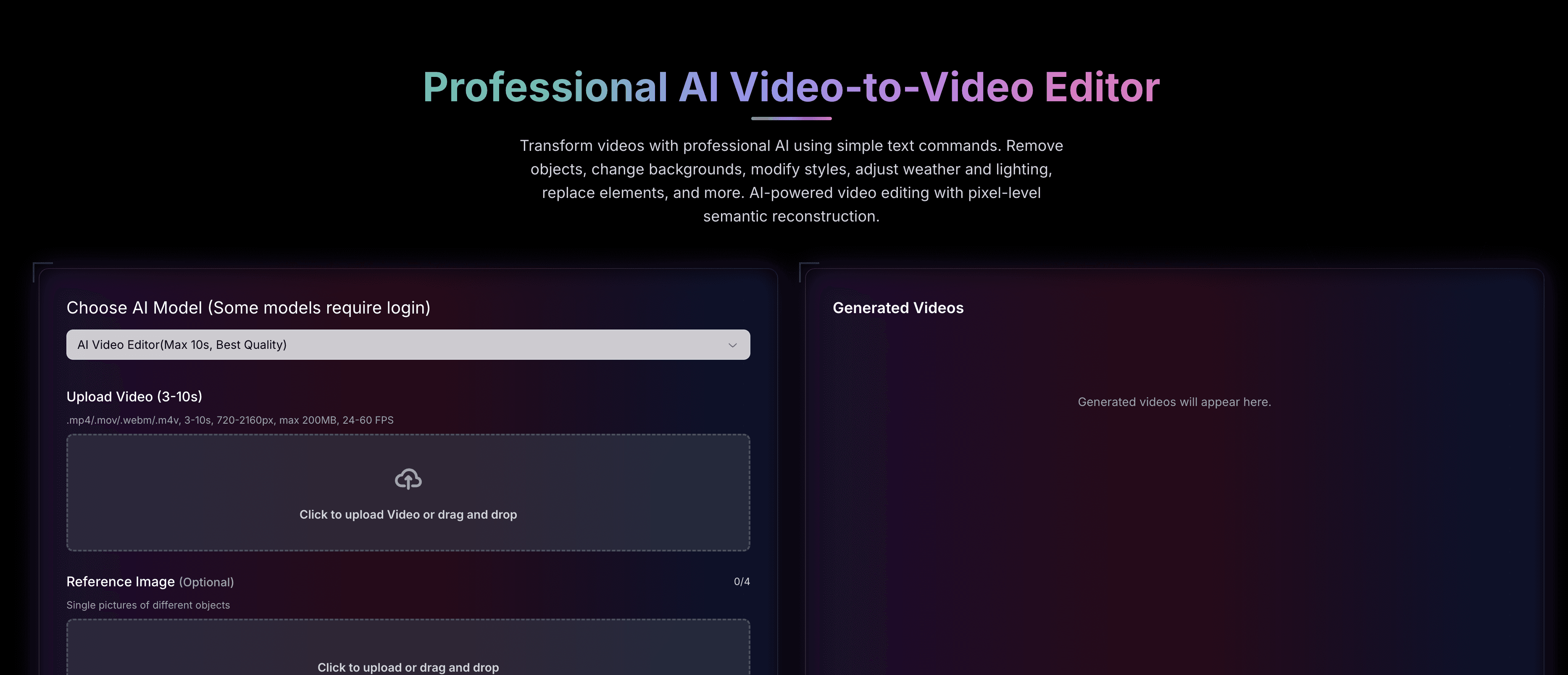Click 'Choose AI Model' section header

coord(248,308)
